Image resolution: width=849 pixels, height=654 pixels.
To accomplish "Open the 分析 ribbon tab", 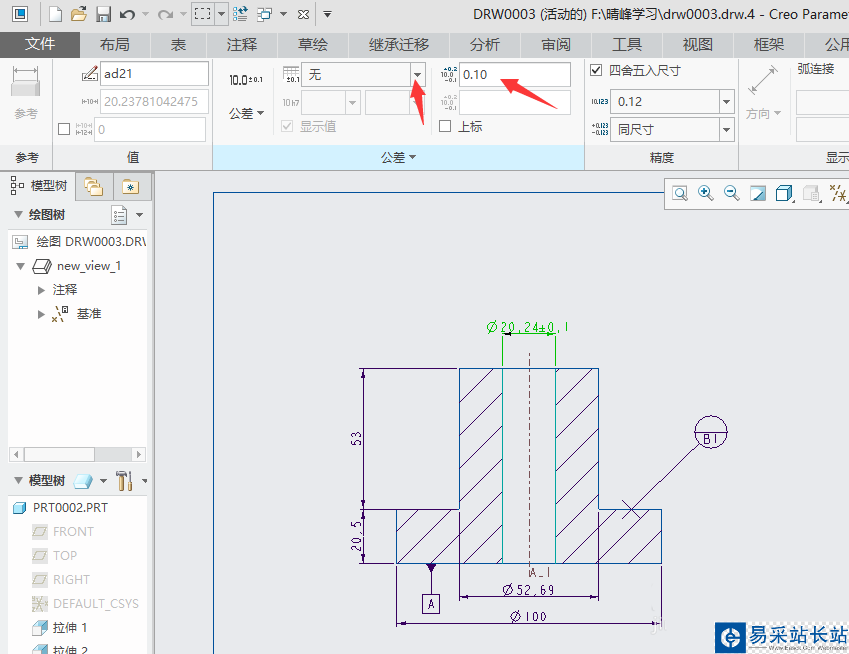I will (x=485, y=45).
